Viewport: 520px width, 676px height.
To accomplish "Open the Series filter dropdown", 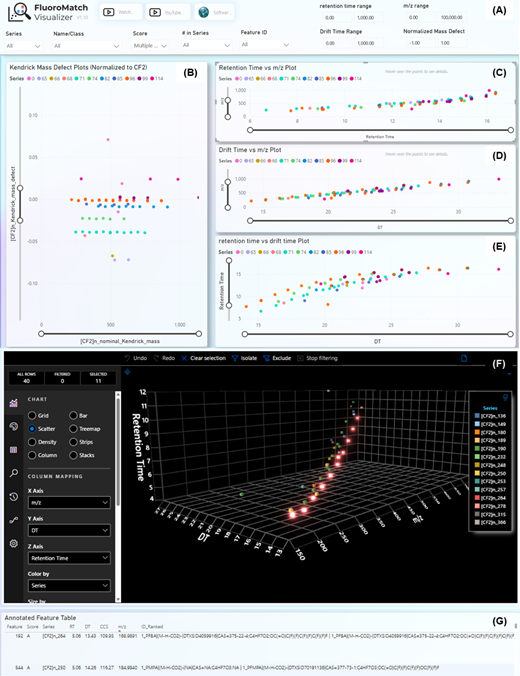I will [x=24, y=45].
